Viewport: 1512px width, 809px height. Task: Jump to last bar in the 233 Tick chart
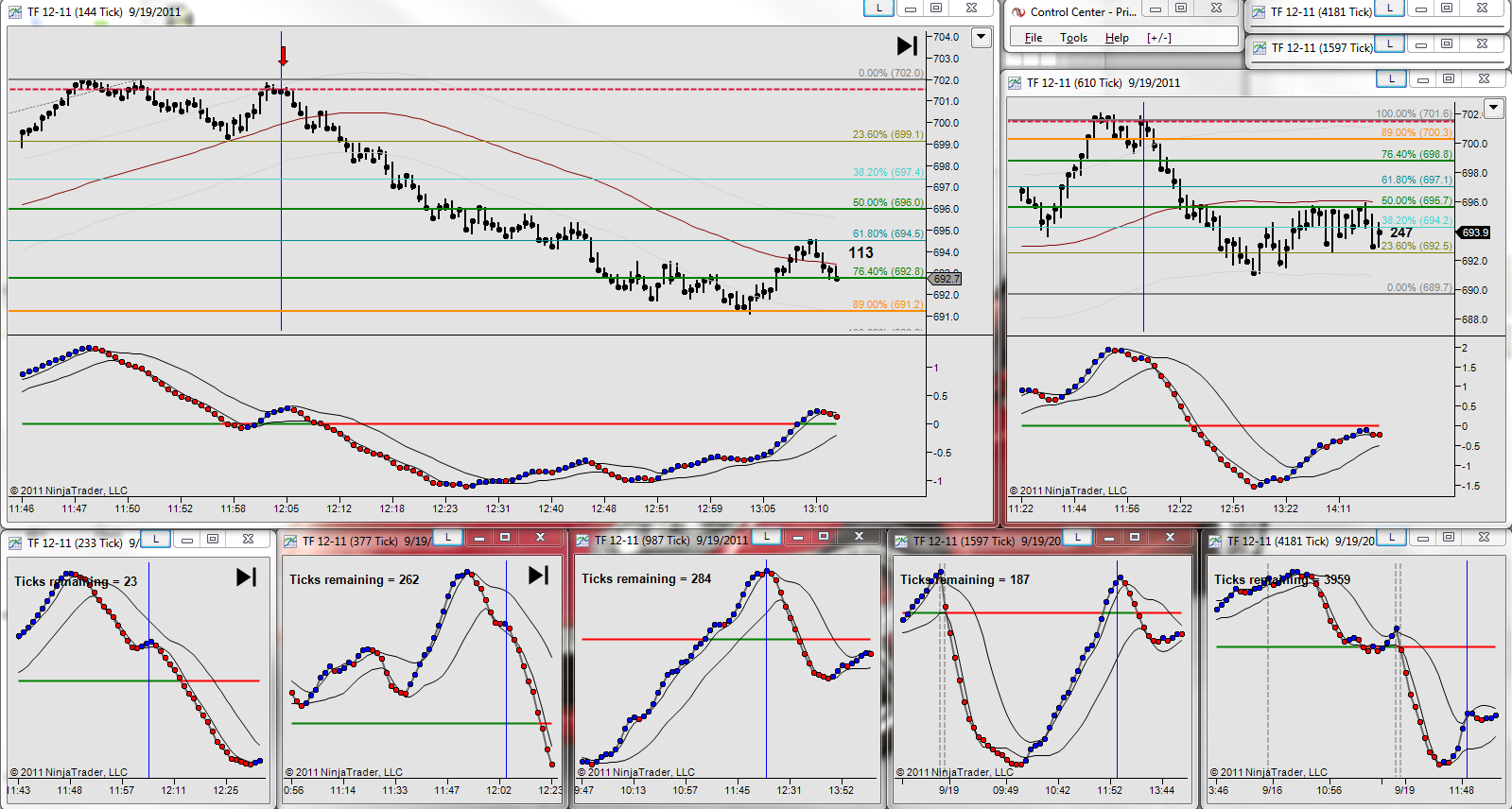click(x=246, y=577)
